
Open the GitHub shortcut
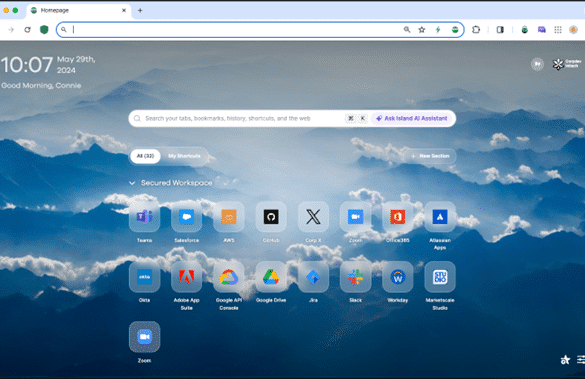point(271,217)
